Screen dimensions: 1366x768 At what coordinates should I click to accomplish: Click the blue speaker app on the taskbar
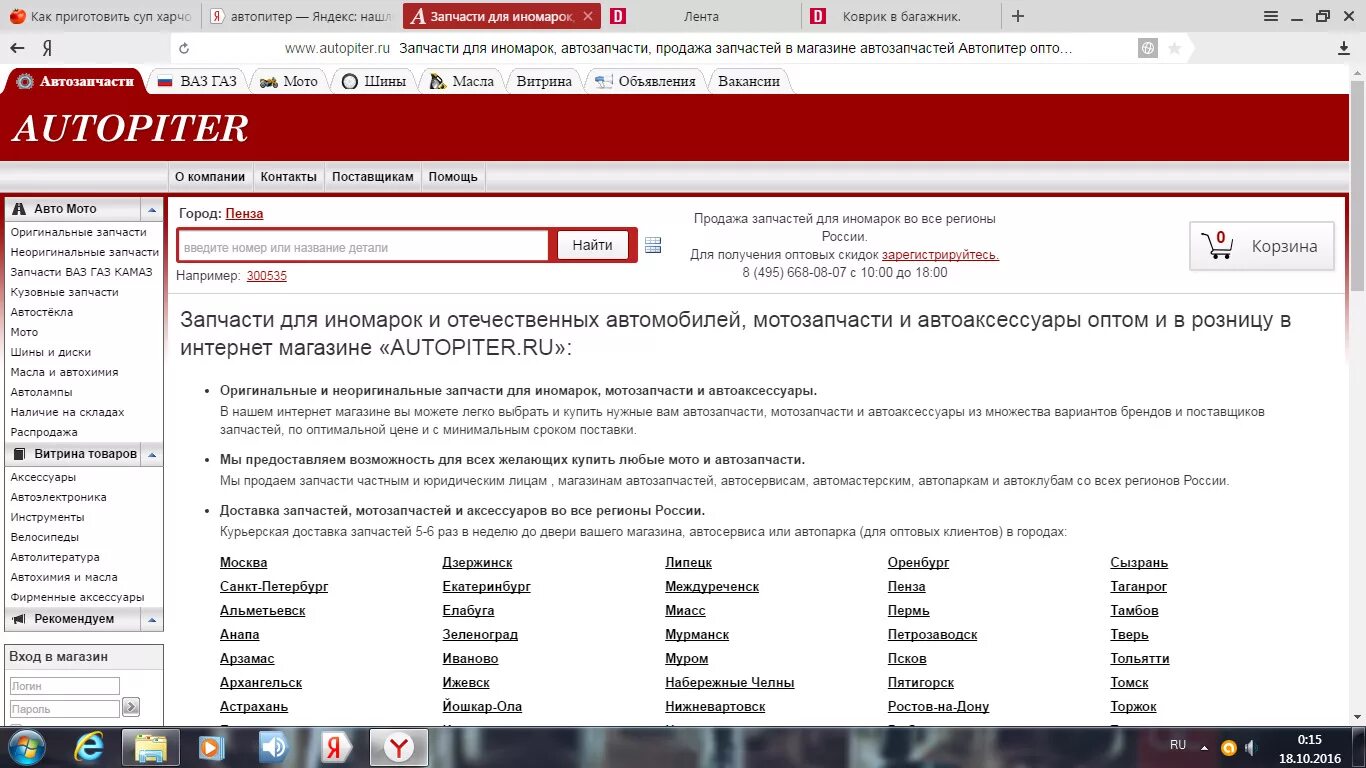(x=273, y=747)
